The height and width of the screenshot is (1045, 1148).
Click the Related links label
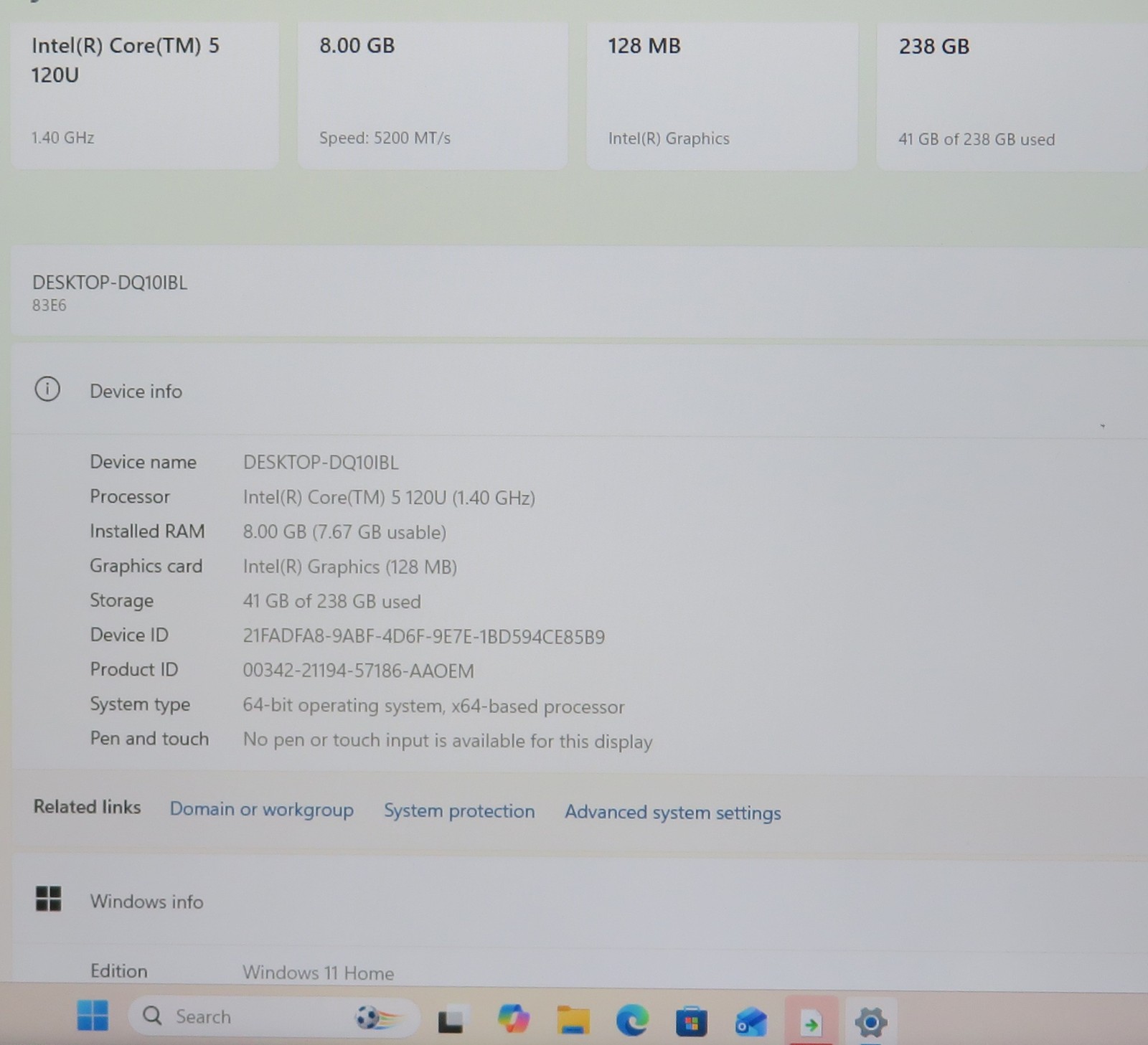click(x=87, y=807)
